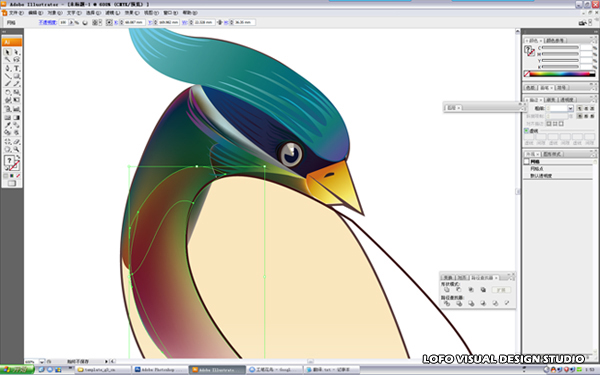Toggle visibility box beside mesh appearance item
This screenshot has height=375, width=600.
point(527,161)
